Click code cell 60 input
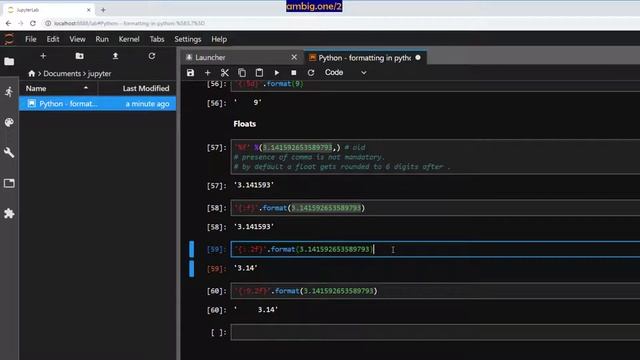 click(435, 291)
